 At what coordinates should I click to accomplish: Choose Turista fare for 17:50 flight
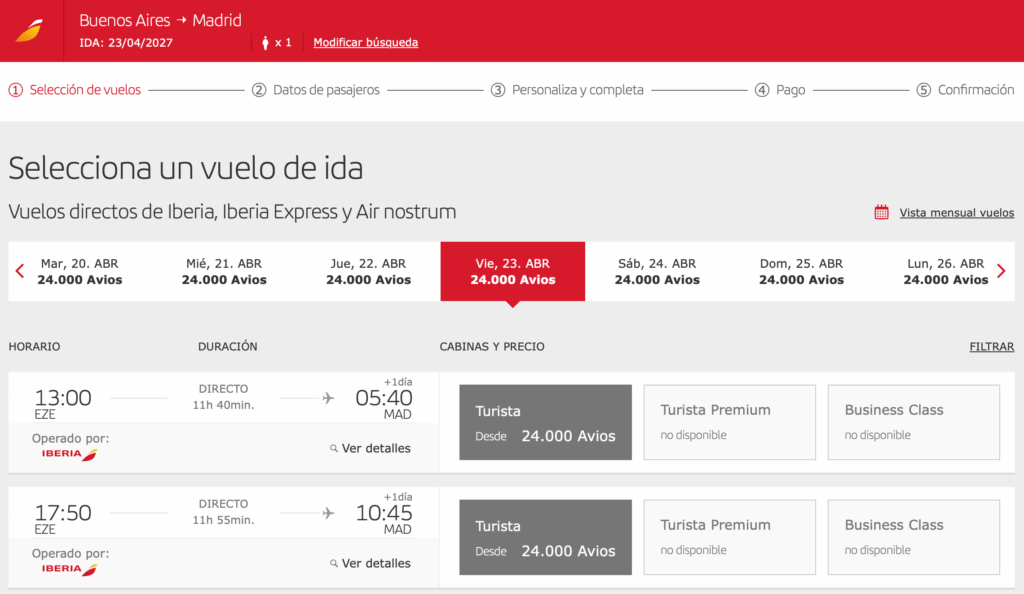[x=545, y=537]
